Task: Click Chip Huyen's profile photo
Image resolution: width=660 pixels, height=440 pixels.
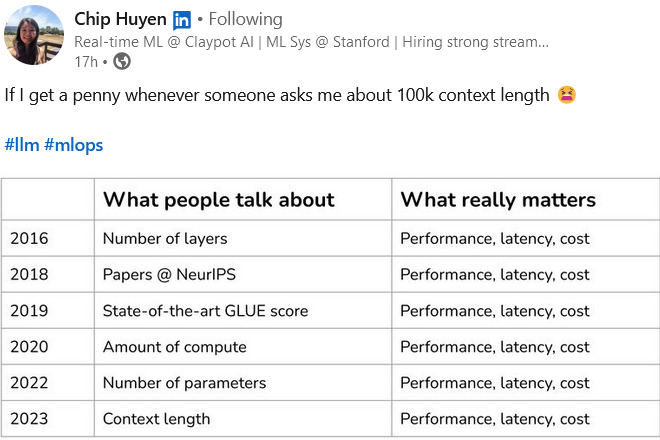Action: pyautogui.click(x=35, y=36)
